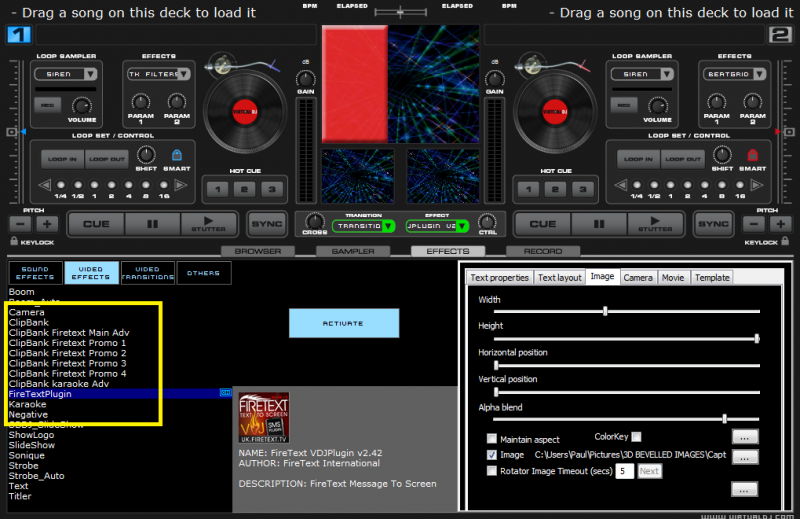Select deck 1 number icon

pos(19,35)
